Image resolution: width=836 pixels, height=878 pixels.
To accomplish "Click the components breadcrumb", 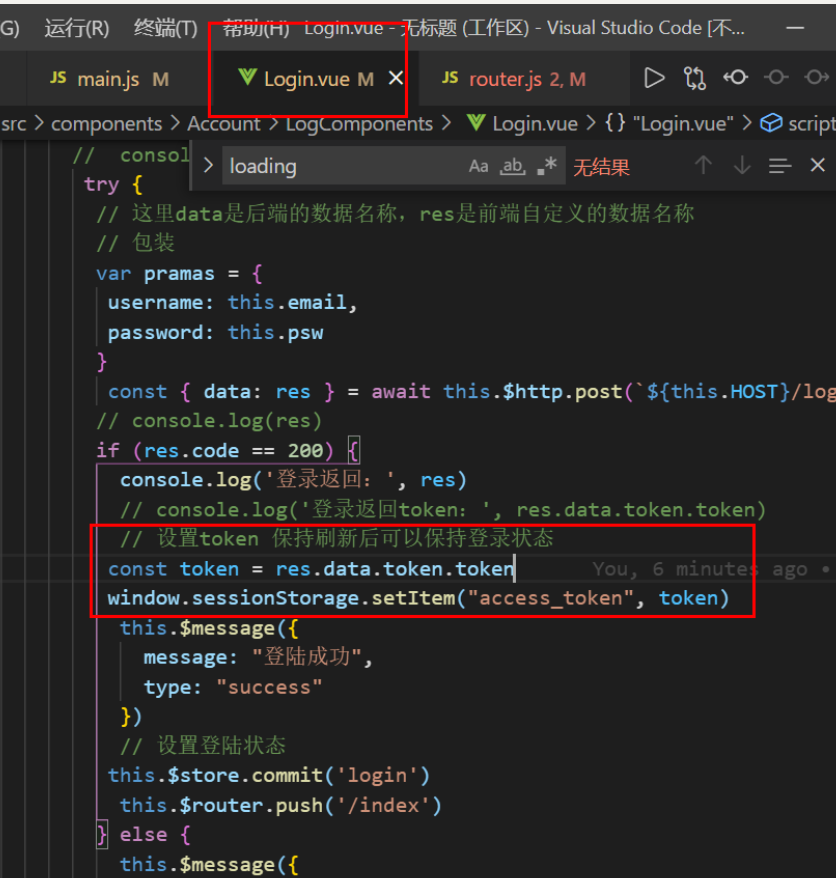I will [x=106, y=124].
